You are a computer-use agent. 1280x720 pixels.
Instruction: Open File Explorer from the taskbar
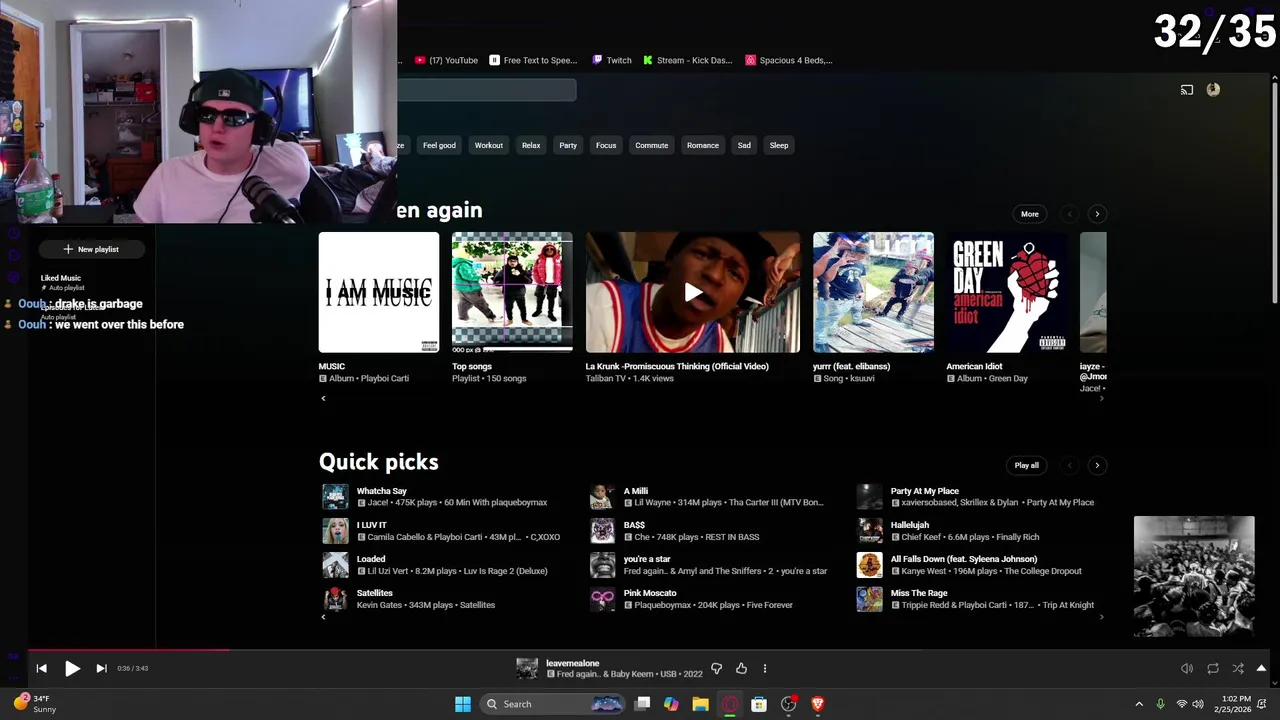tap(700, 704)
